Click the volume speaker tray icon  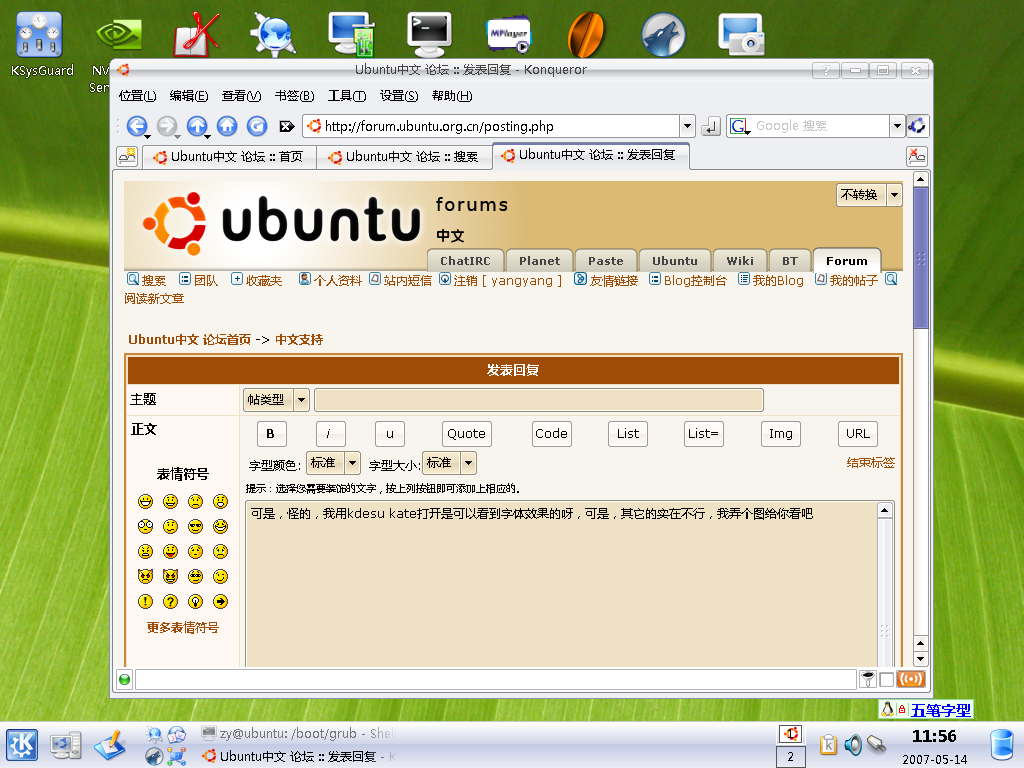coord(852,744)
